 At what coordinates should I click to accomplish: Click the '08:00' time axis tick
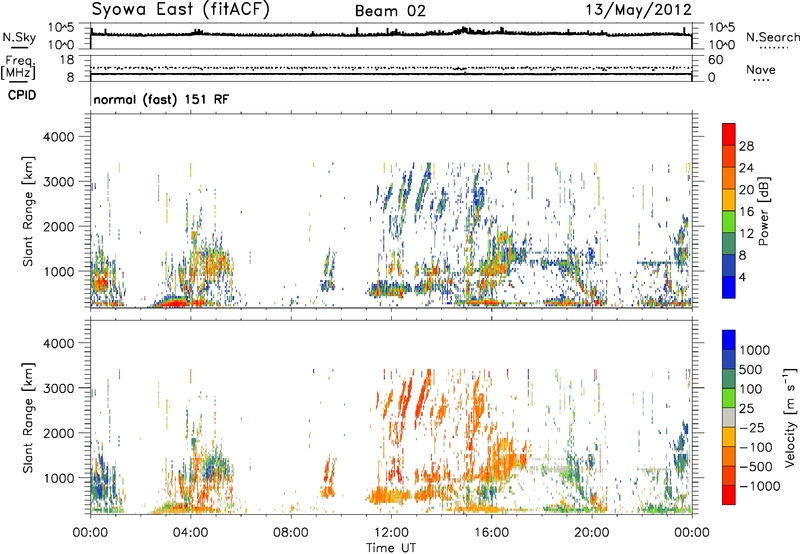(x=291, y=533)
